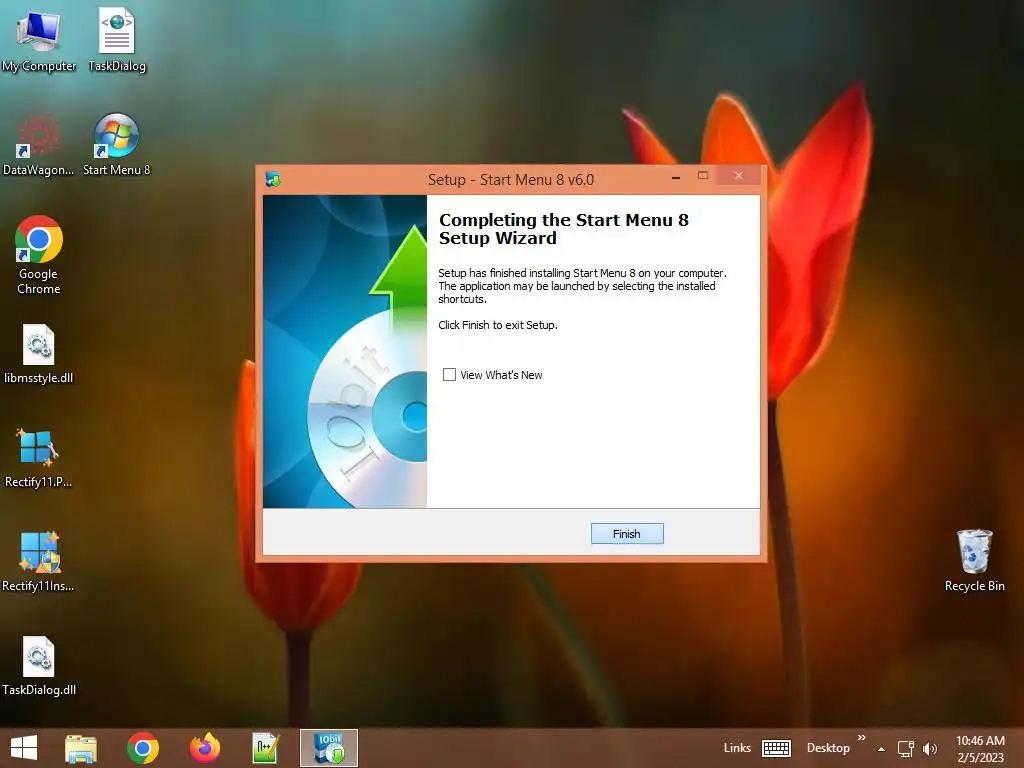
Task: Open the Notepad++ taskbar icon
Action: click(x=266, y=748)
